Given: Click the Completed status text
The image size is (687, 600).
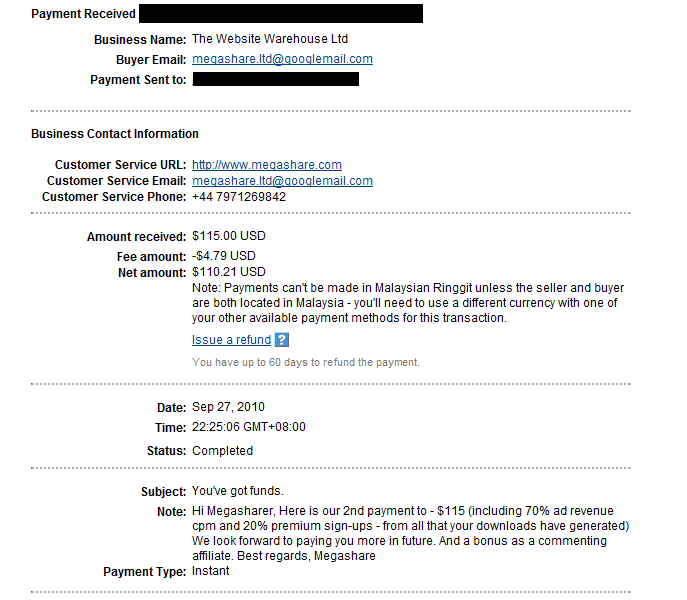Looking at the screenshot, I should click(222, 451).
